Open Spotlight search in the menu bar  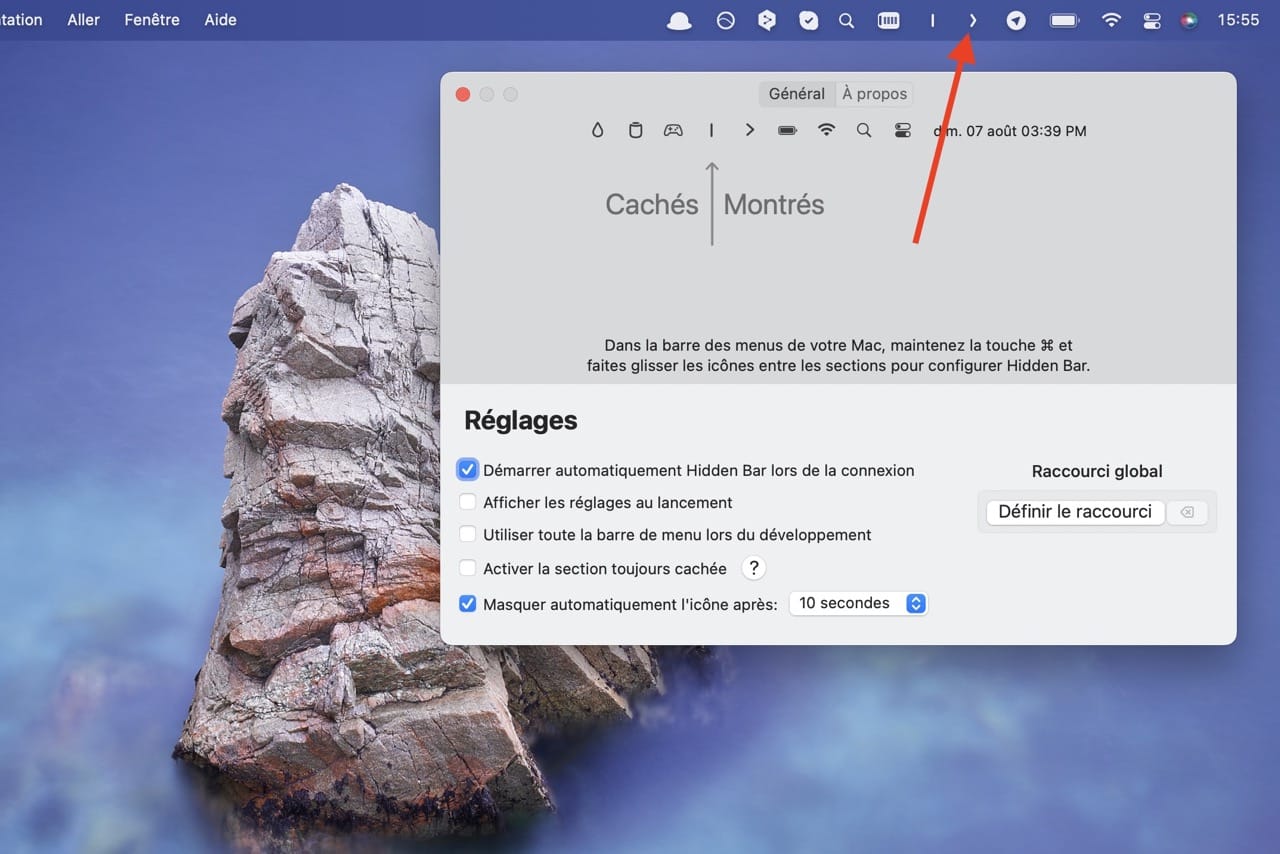[847, 20]
